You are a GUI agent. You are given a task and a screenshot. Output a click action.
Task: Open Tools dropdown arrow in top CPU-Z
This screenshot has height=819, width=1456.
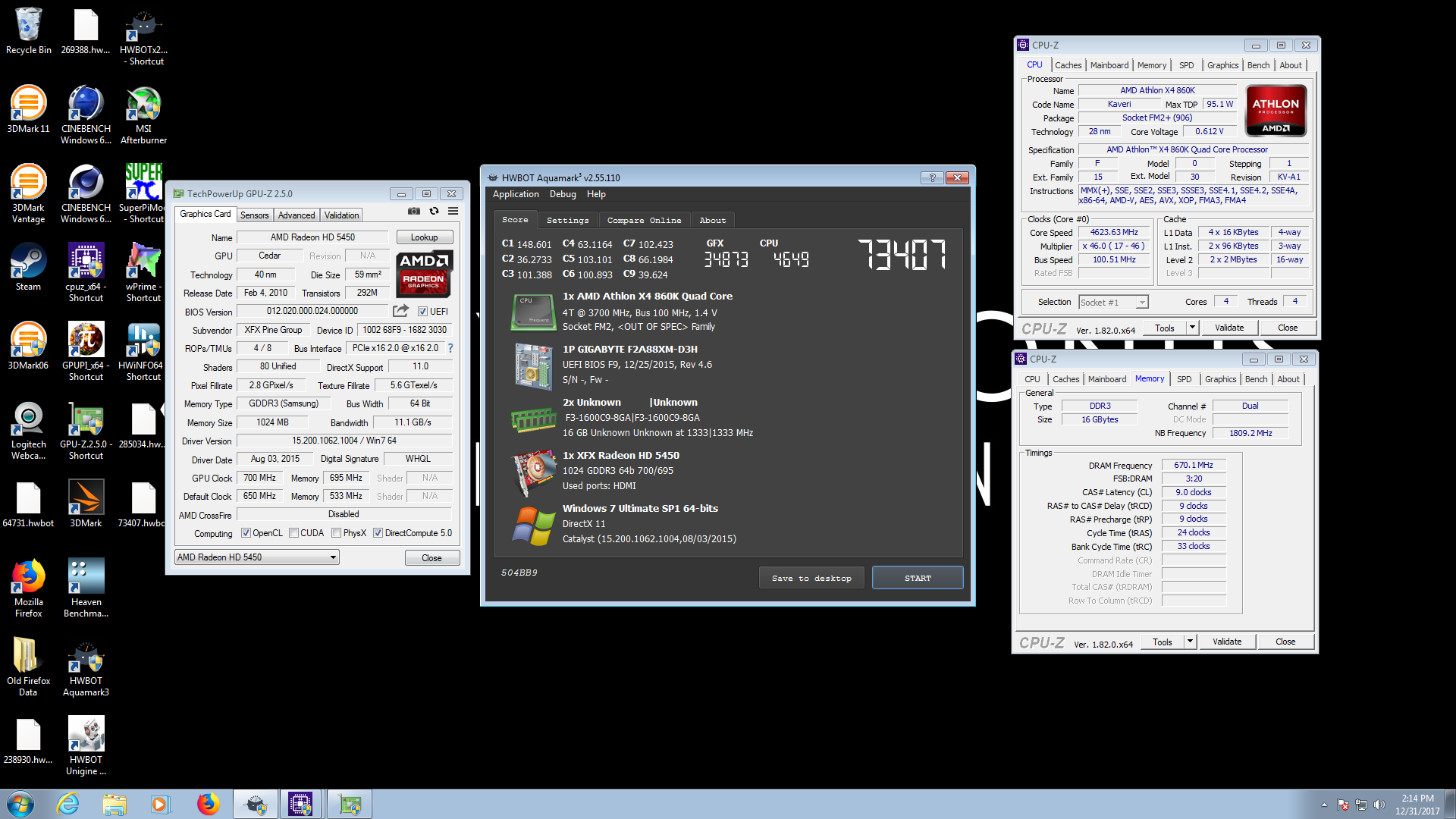1192,328
